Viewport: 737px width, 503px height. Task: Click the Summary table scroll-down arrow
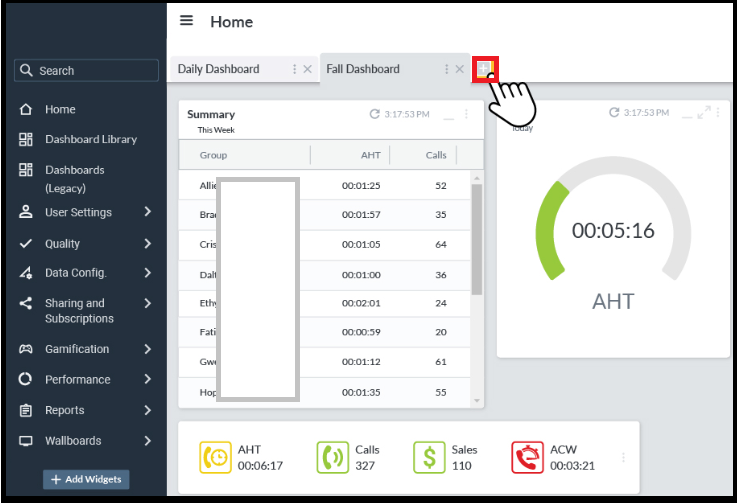click(477, 401)
